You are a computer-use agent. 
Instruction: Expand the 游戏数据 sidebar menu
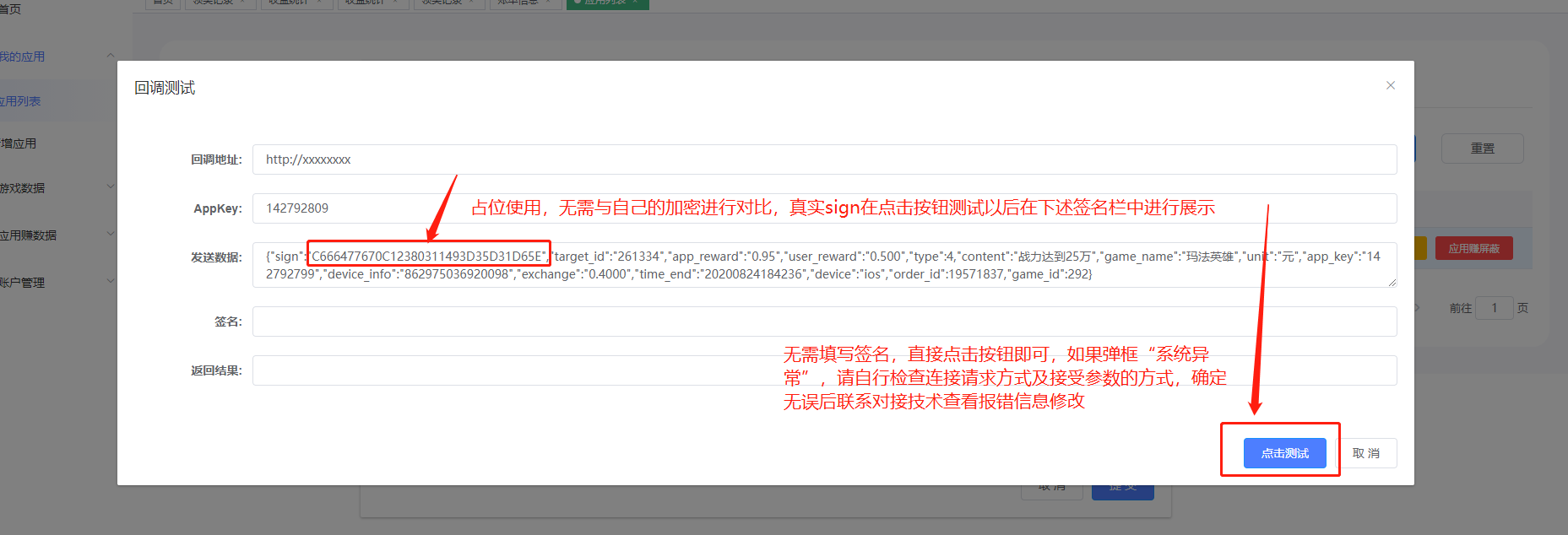click(110, 187)
